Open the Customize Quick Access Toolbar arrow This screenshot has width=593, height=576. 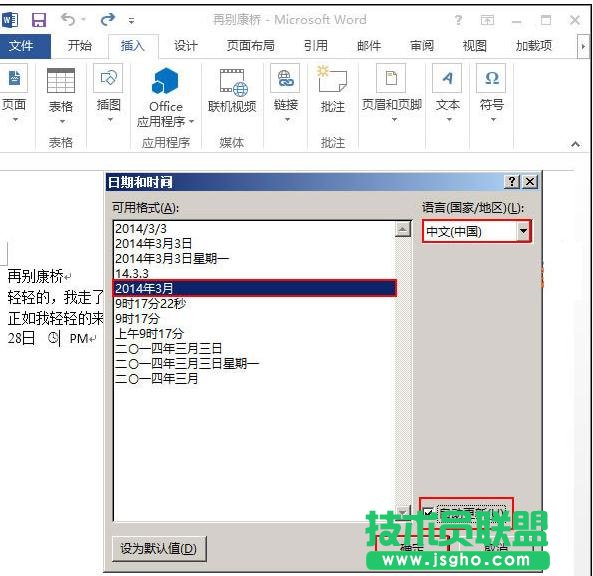click(131, 20)
